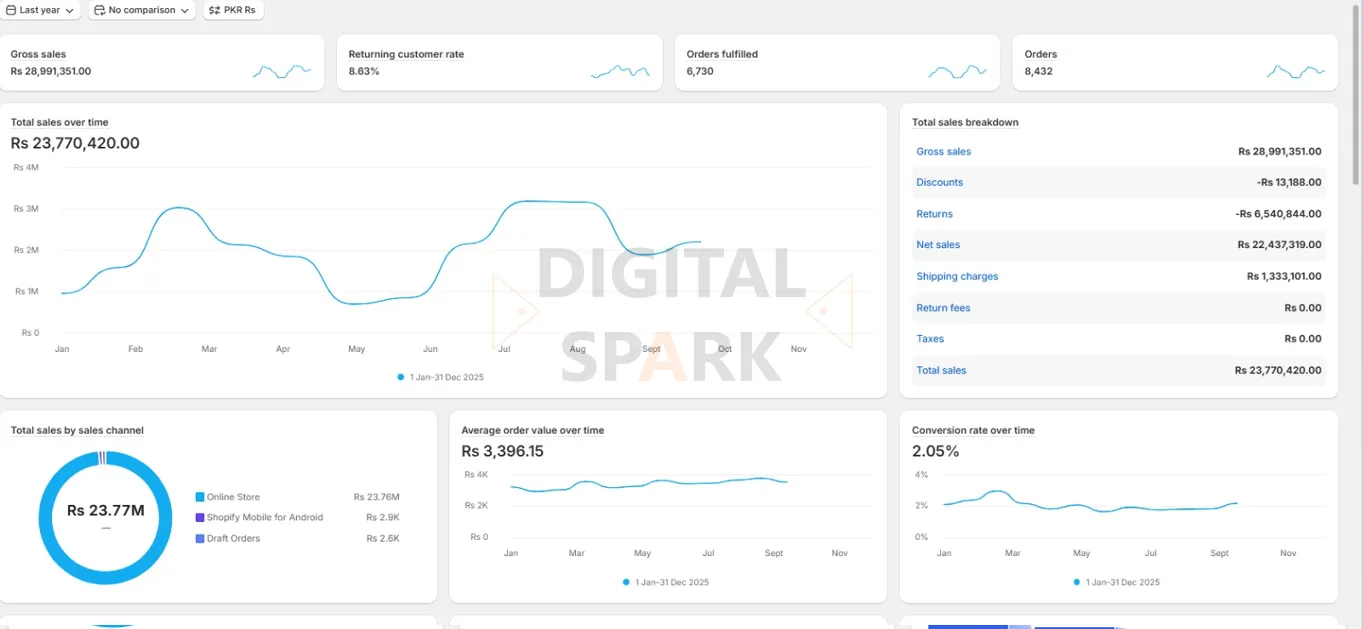Toggle the legend below Average order value chart

pyautogui.click(x=667, y=581)
